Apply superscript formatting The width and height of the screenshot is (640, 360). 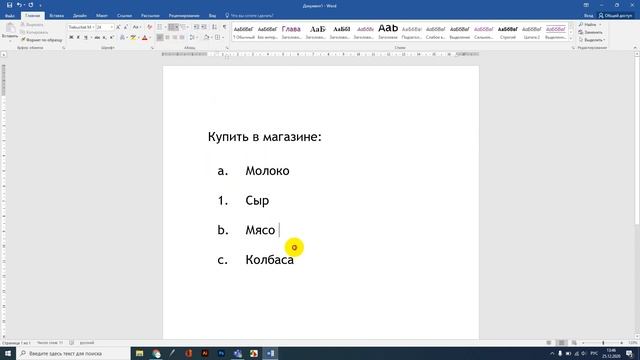coord(111,38)
